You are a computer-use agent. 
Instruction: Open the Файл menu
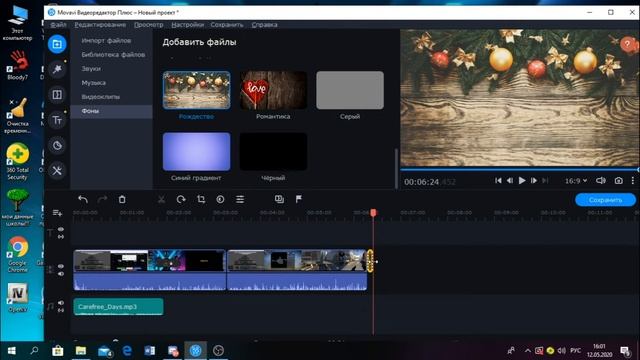click(58, 24)
